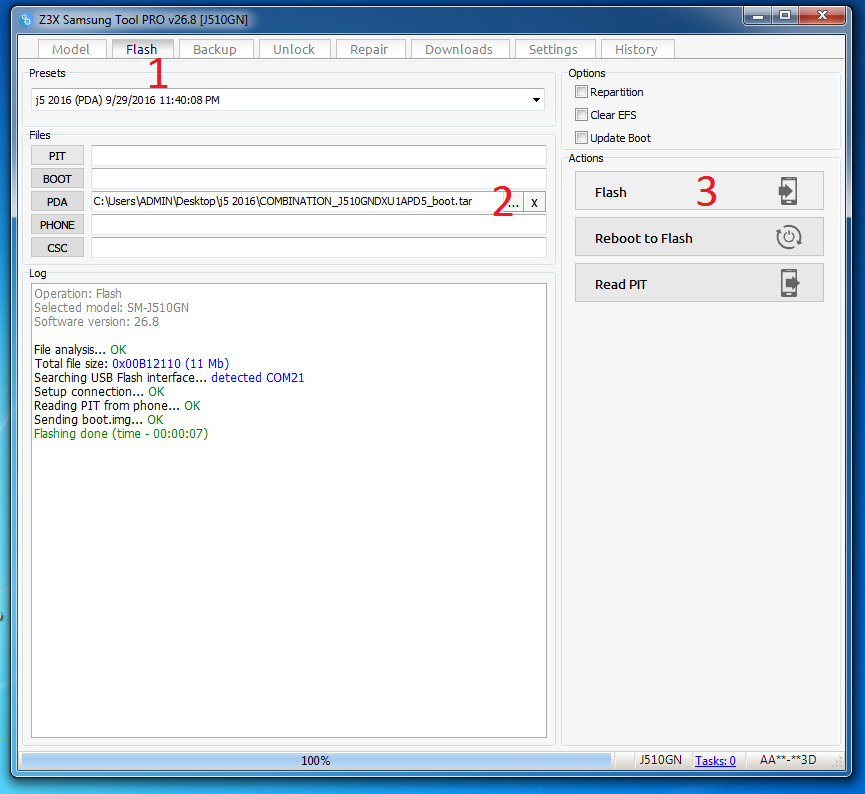Screen dimensions: 865x794
Task: Click inside the PHONE file path field
Action: coord(318,225)
